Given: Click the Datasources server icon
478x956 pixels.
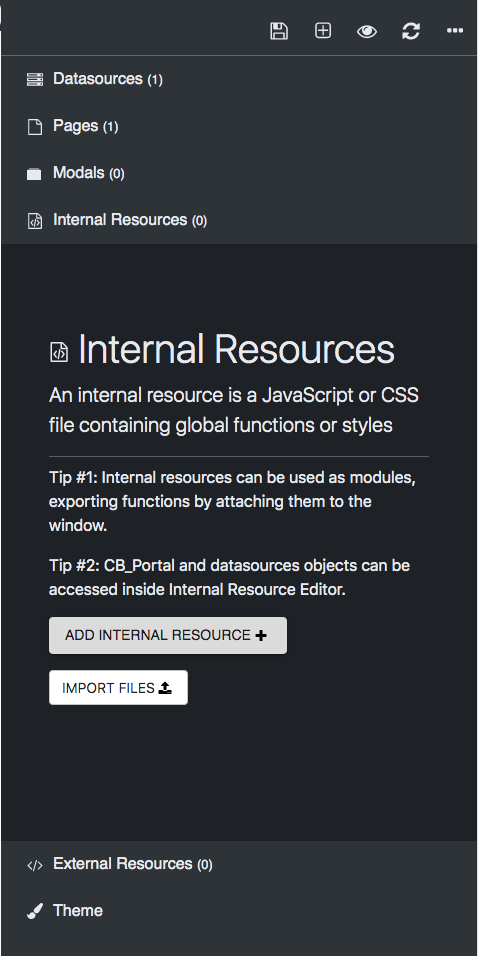Looking at the screenshot, I should pos(35,79).
